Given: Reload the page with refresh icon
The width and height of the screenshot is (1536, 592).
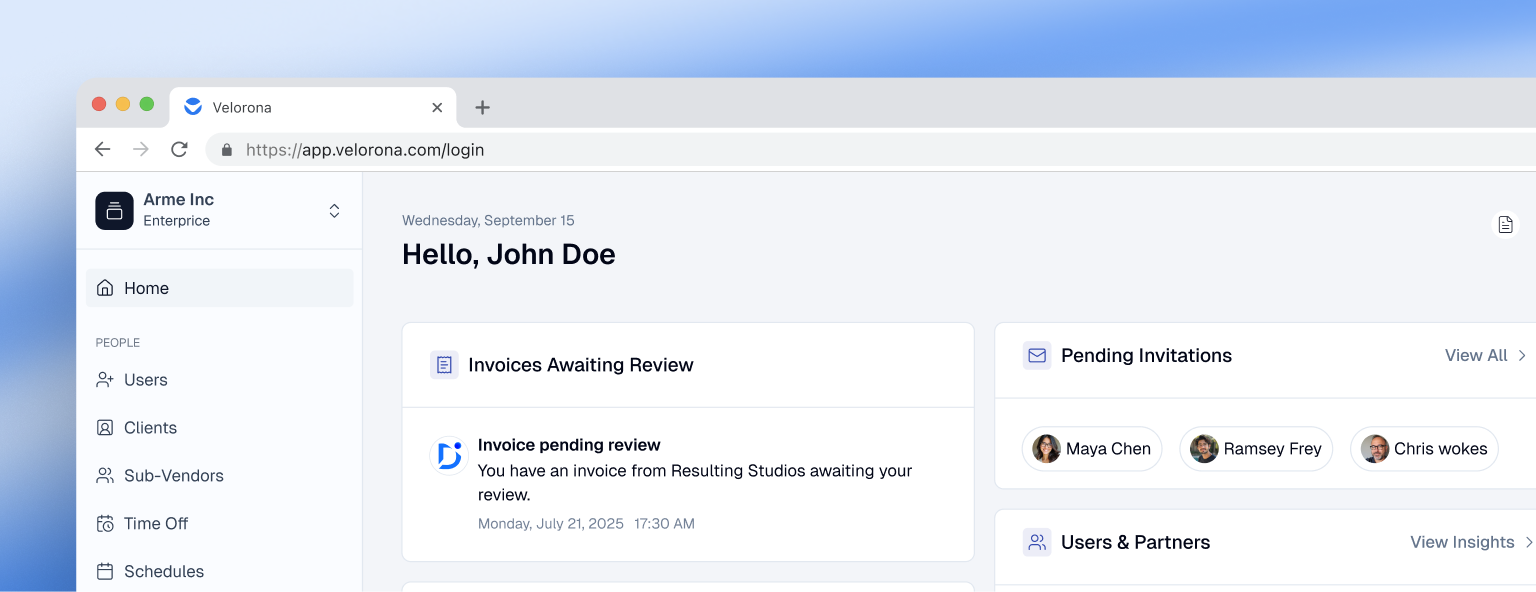Looking at the screenshot, I should click(x=179, y=149).
